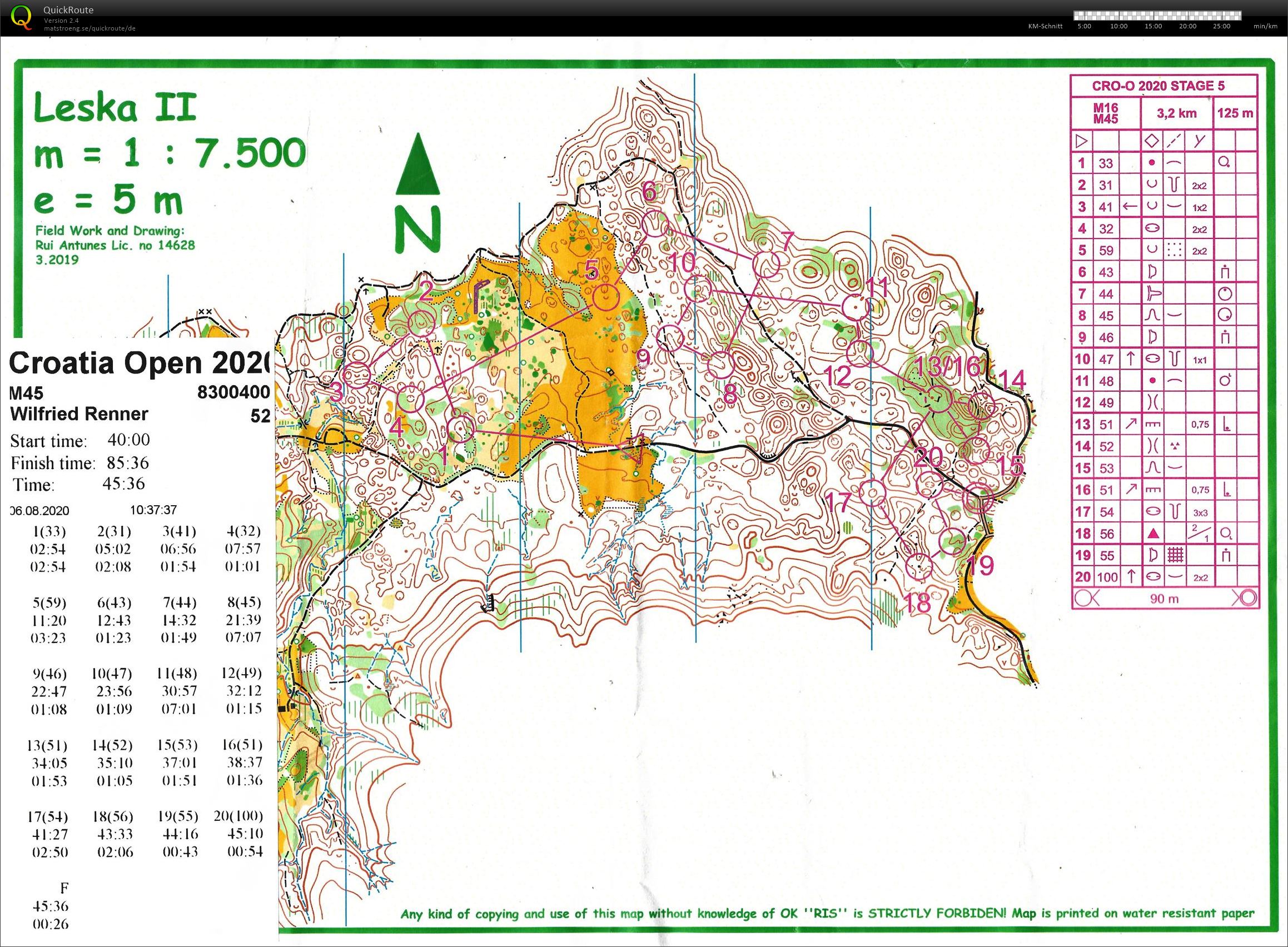Click control circle 3 on the map
Screen dimensions: 1288x947
pyautogui.click(x=357, y=376)
